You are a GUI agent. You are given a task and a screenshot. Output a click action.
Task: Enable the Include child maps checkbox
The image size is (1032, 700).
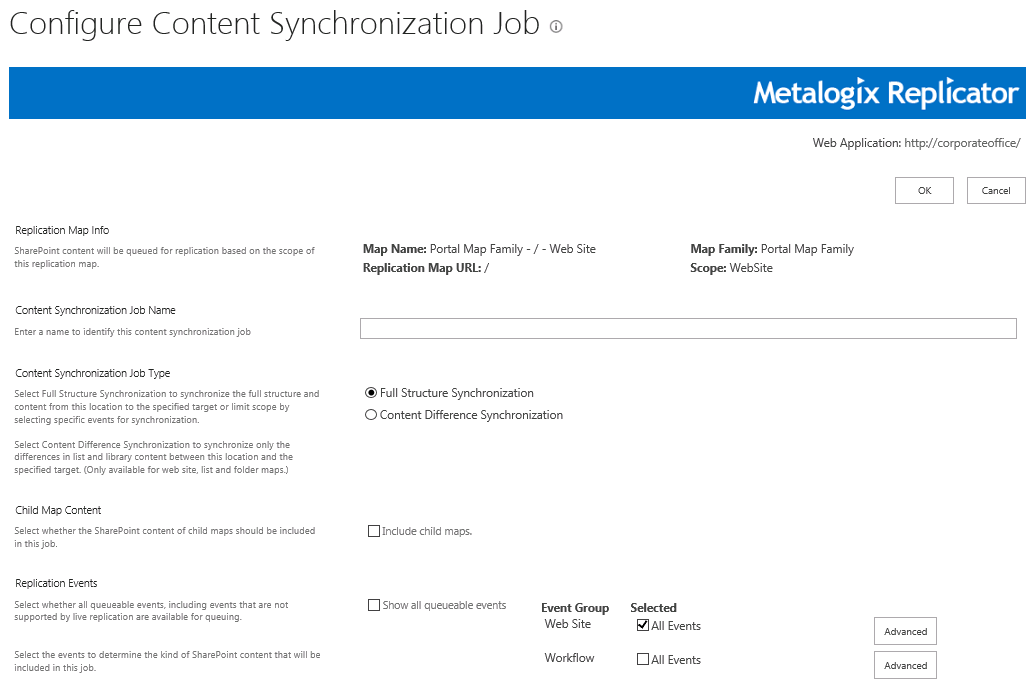coord(374,530)
